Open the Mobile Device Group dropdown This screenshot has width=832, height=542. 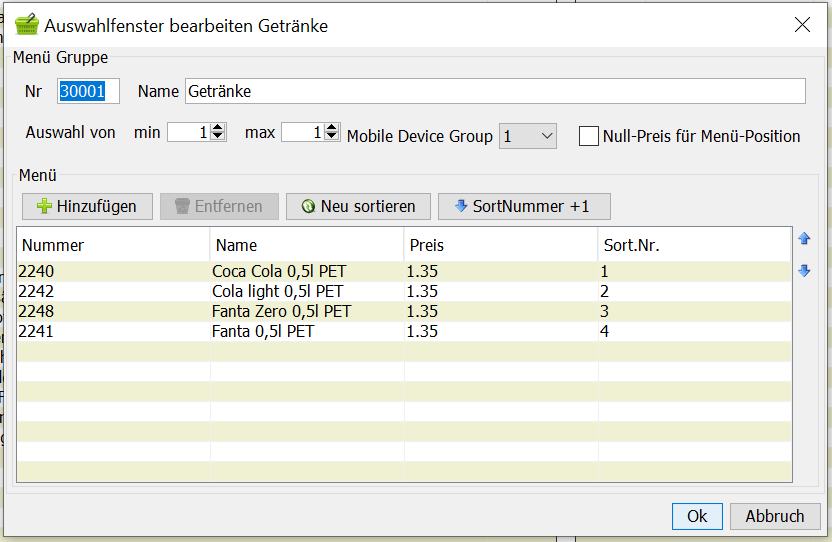[528, 136]
